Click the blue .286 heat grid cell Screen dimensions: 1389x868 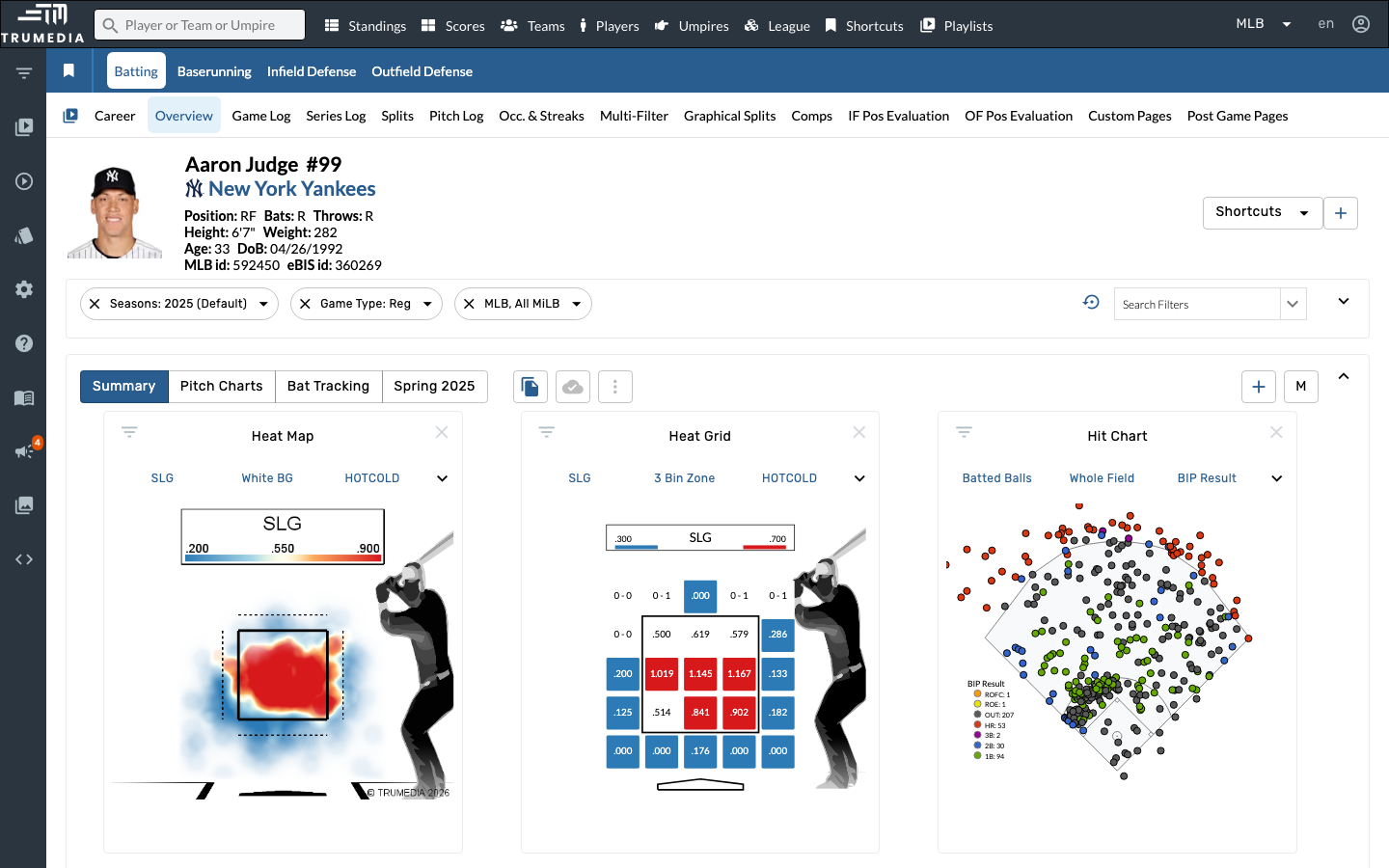click(778, 635)
